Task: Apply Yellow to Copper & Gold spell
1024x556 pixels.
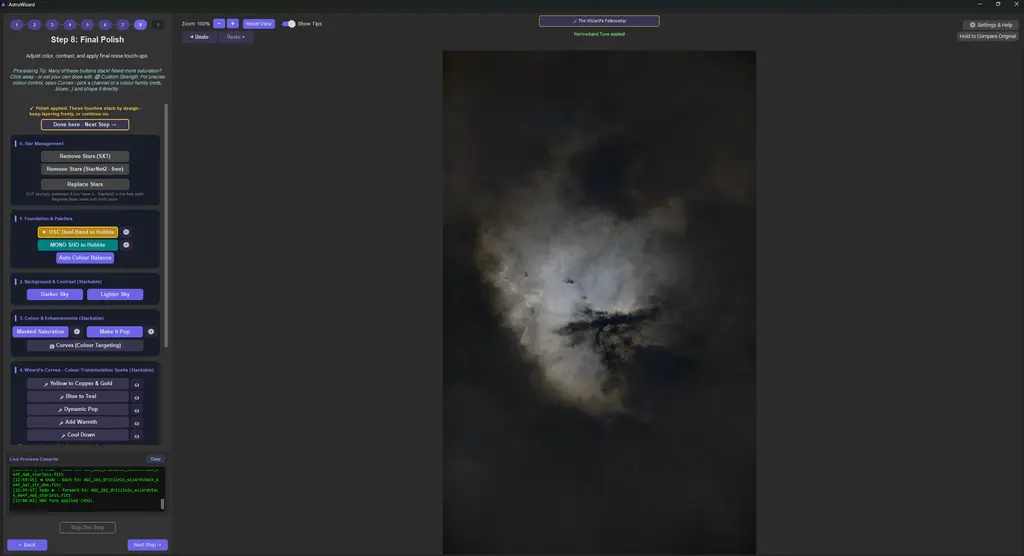Action: [x=78, y=384]
